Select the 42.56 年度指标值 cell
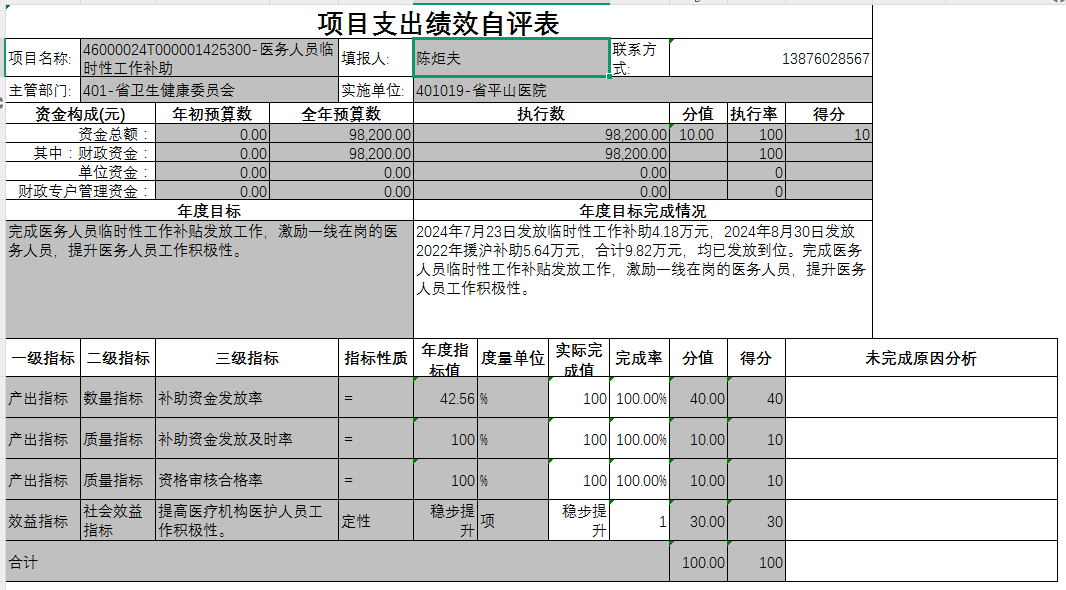Image resolution: width=1066 pixels, height=590 pixels. (x=445, y=398)
